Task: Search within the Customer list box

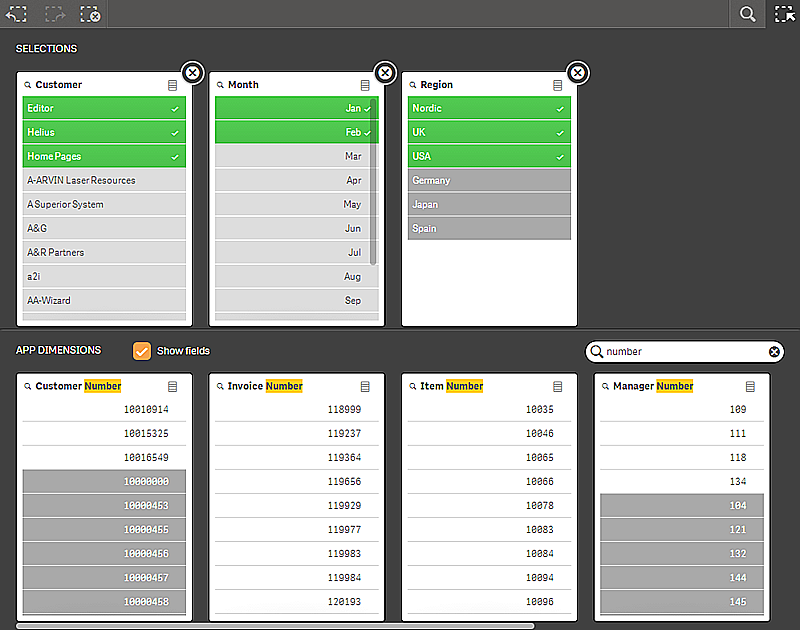Action: (x=28, y=86)
